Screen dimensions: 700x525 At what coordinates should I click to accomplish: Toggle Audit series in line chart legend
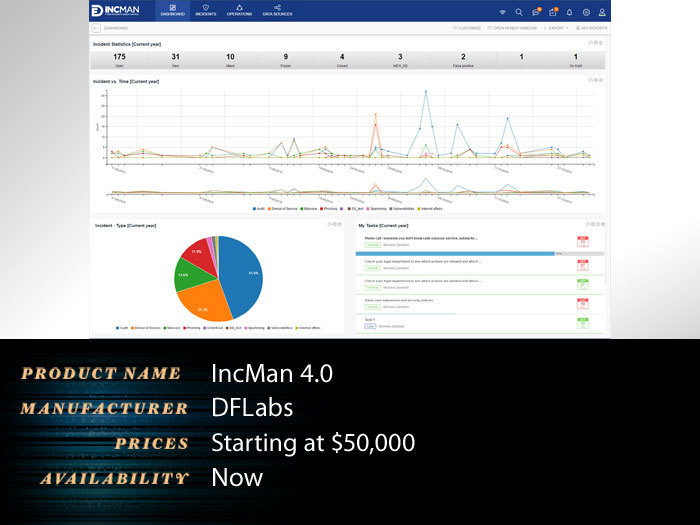pos(259,208)
